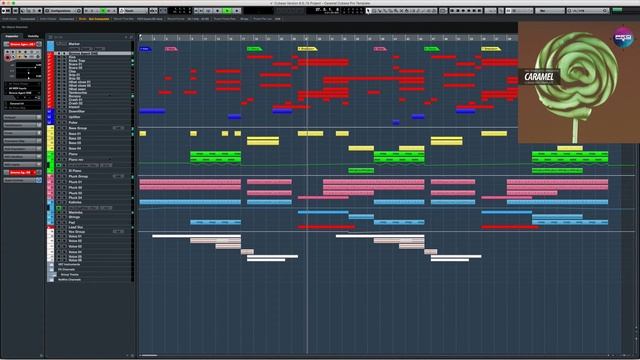The width and height of the screenshot is (640, 360).
Task: Select the Mute X tool
Action: (401, 11)
